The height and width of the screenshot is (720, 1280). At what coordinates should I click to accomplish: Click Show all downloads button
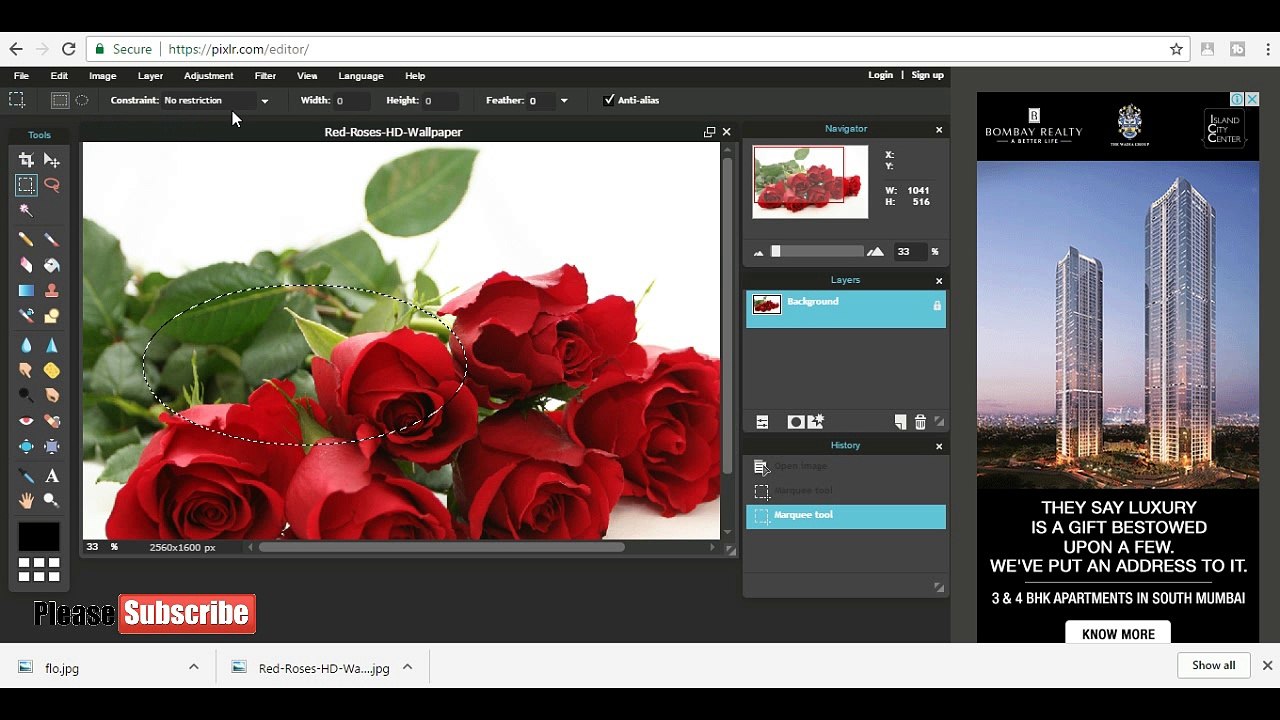click(x=1214, y=665)
